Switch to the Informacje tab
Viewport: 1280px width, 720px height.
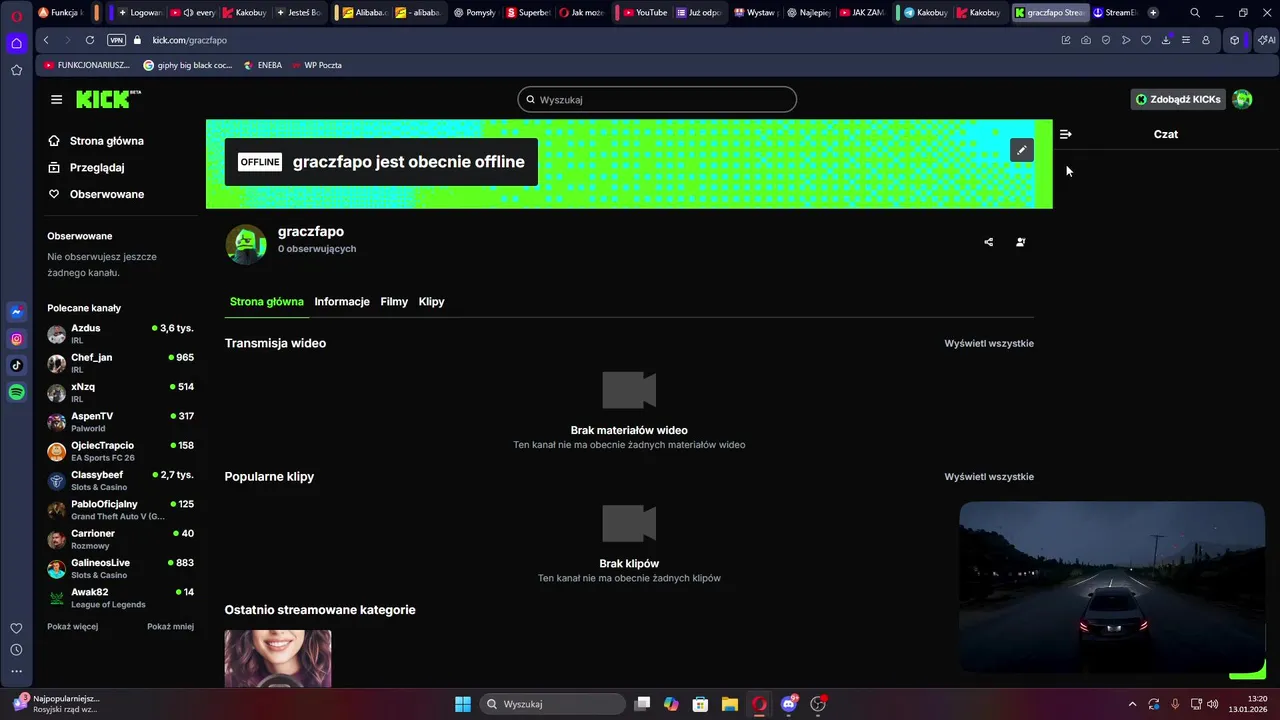(342, 302)
